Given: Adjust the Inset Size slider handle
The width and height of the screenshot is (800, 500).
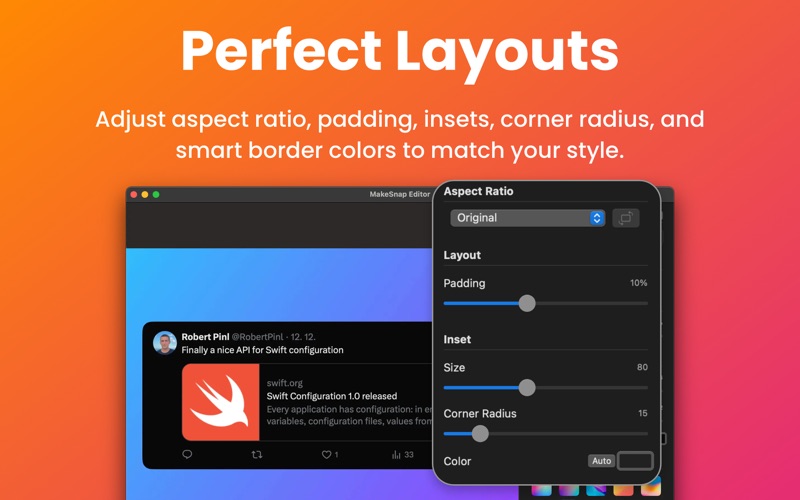Looking at the screenshot, I should (x=527, y=387).
